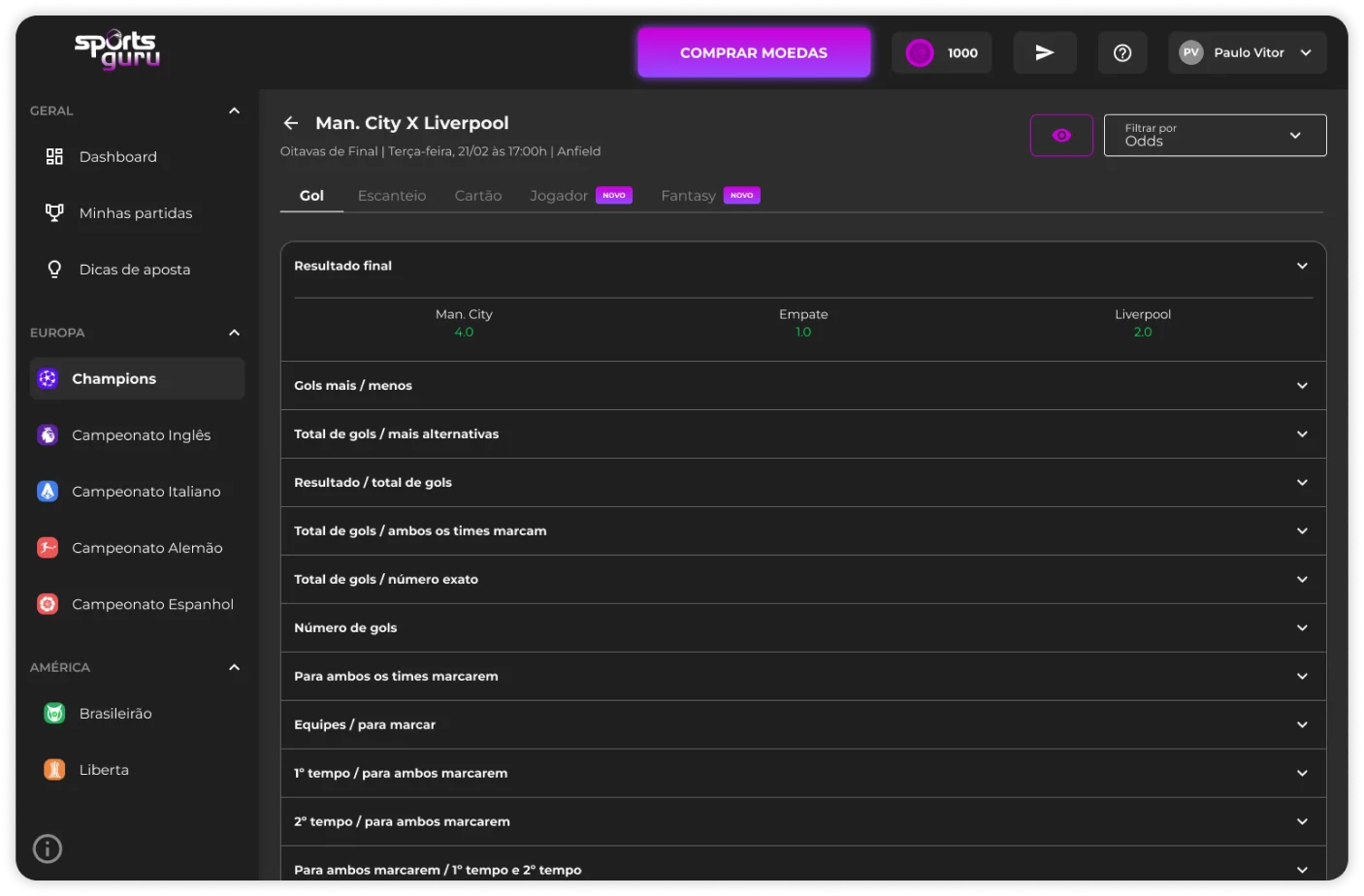Click the Sports Guru logo
The height and width of the screenshot is (896, 1364).
[x=117, y=49]
